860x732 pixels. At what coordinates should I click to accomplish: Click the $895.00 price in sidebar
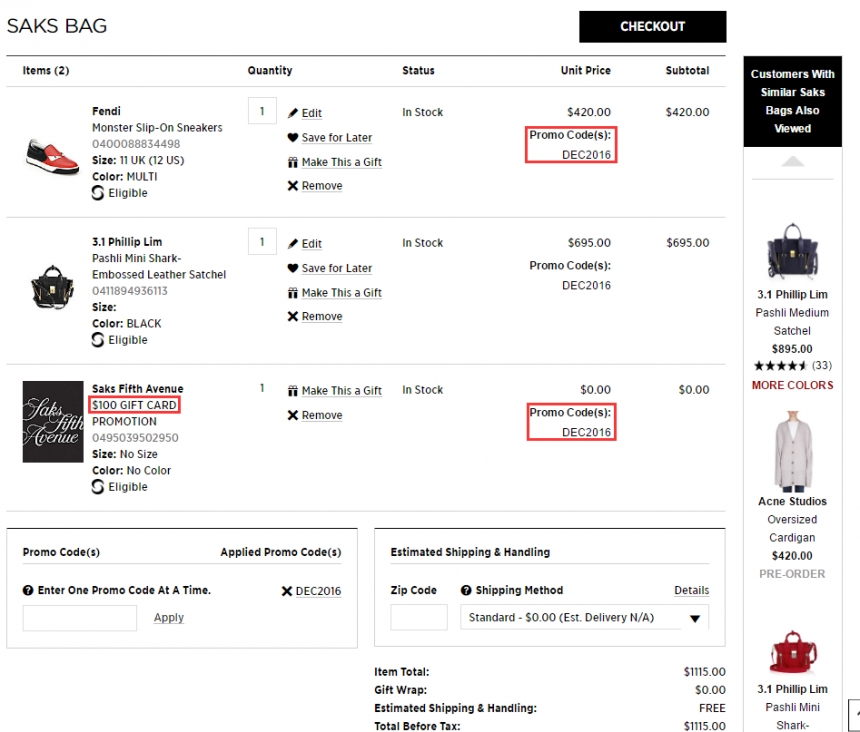click(x=793, y=349)
